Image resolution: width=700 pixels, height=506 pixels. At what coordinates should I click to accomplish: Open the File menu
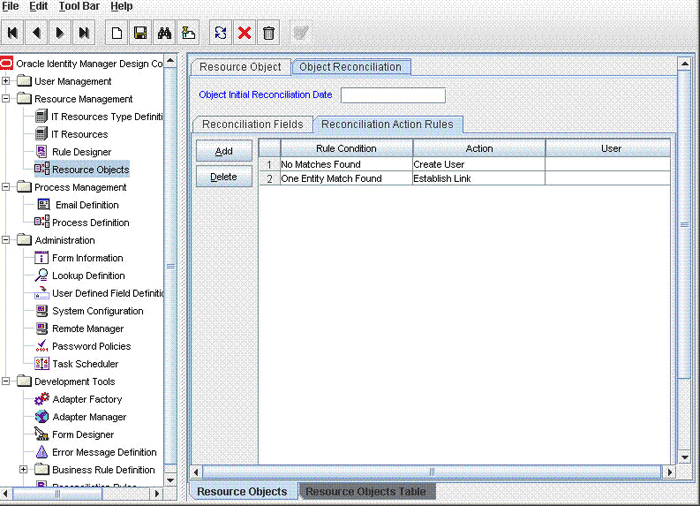[10, 6]
